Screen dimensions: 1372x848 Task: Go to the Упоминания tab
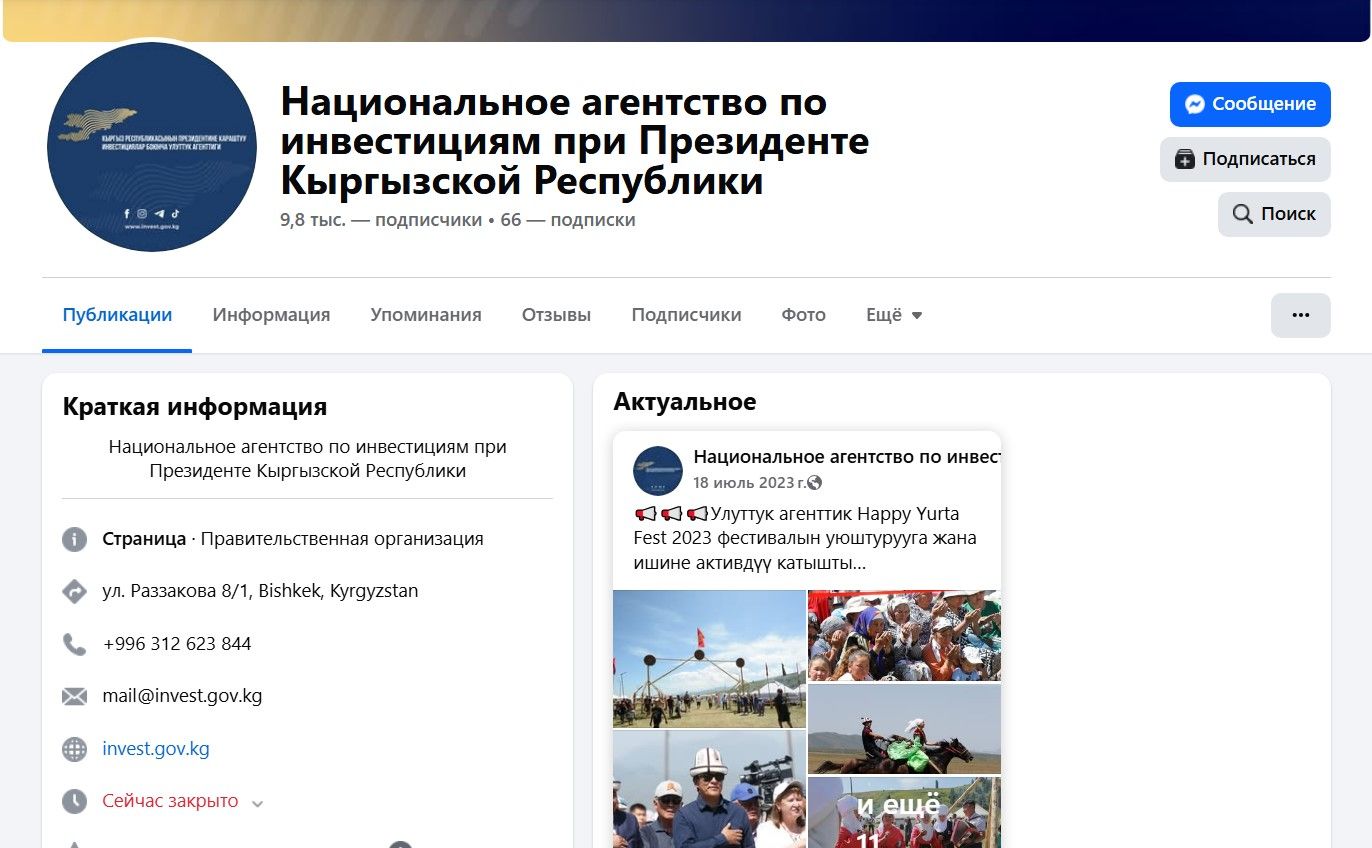[x=425, y=315]
